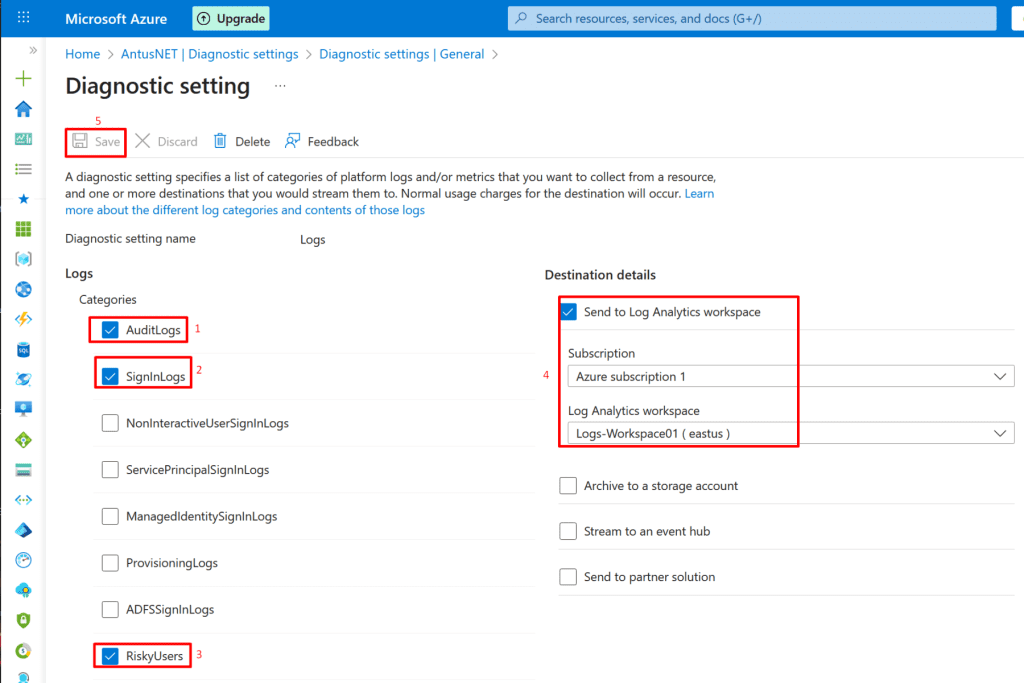Screen dimensions: 1024x683
Task: Click the trash Delete icon in toolbar
Action: coord(220,141)
